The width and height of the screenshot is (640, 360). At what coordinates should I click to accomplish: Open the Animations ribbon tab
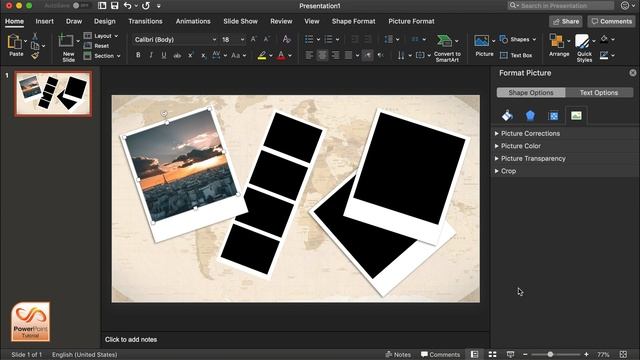coord(193,21)
